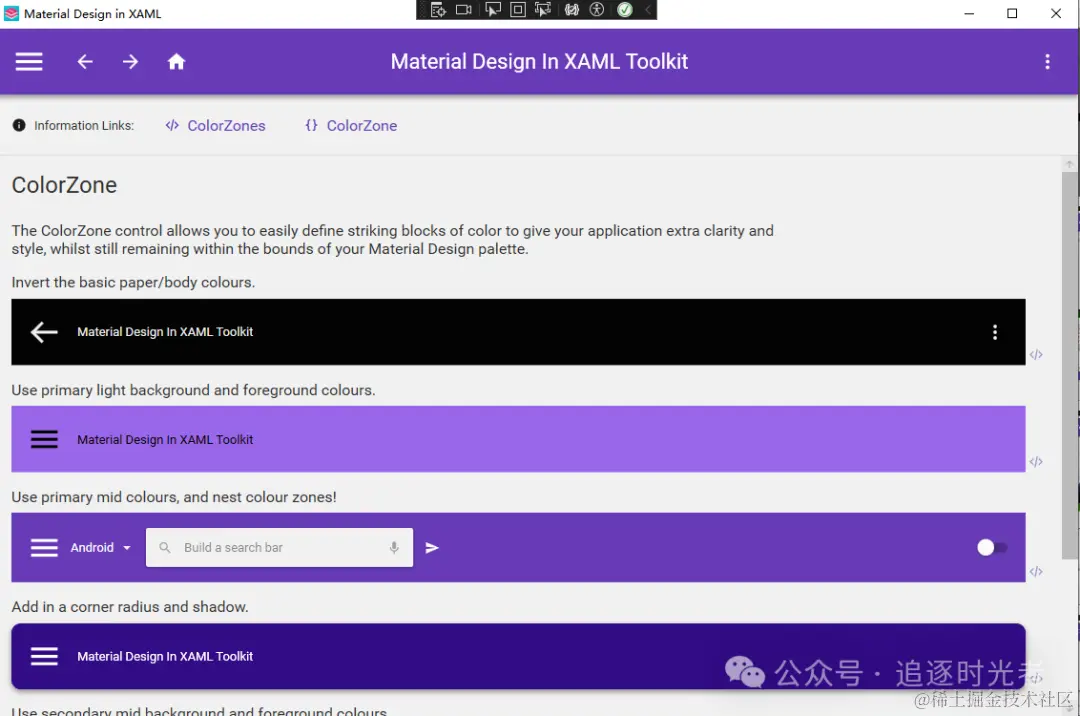
Task: Click the microphone icon in the search bar
Action: pyautogui.click(x=394, y=547)
